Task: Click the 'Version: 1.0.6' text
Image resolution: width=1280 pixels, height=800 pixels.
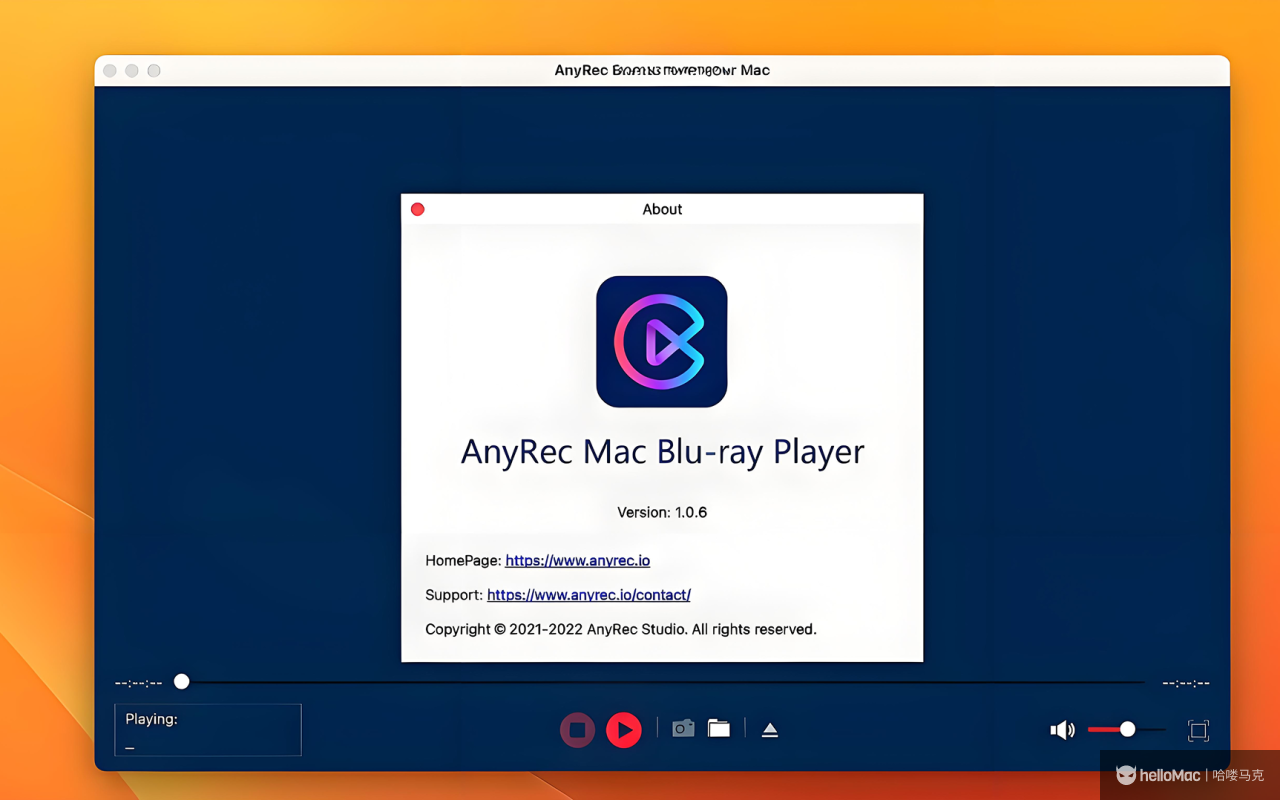Action: pyautogui.click(x=662, y=512)
